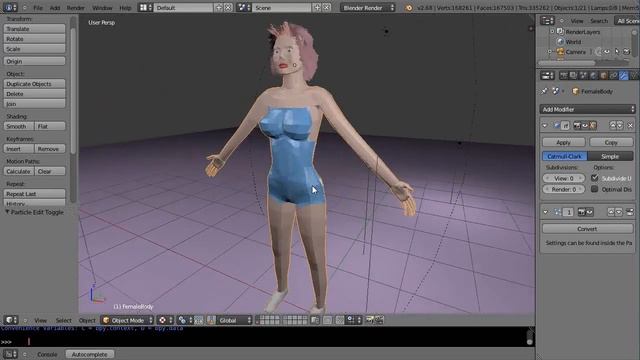This screenshot has width=640, height=360.
Task: Click the Join objects button
Action: 34,104
